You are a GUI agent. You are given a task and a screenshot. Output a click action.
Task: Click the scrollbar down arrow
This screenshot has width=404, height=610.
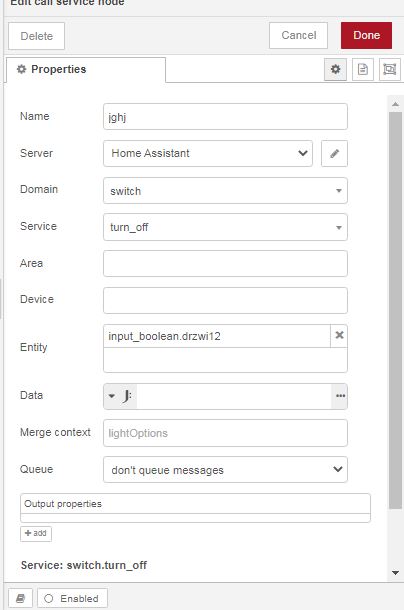(395, 573)
